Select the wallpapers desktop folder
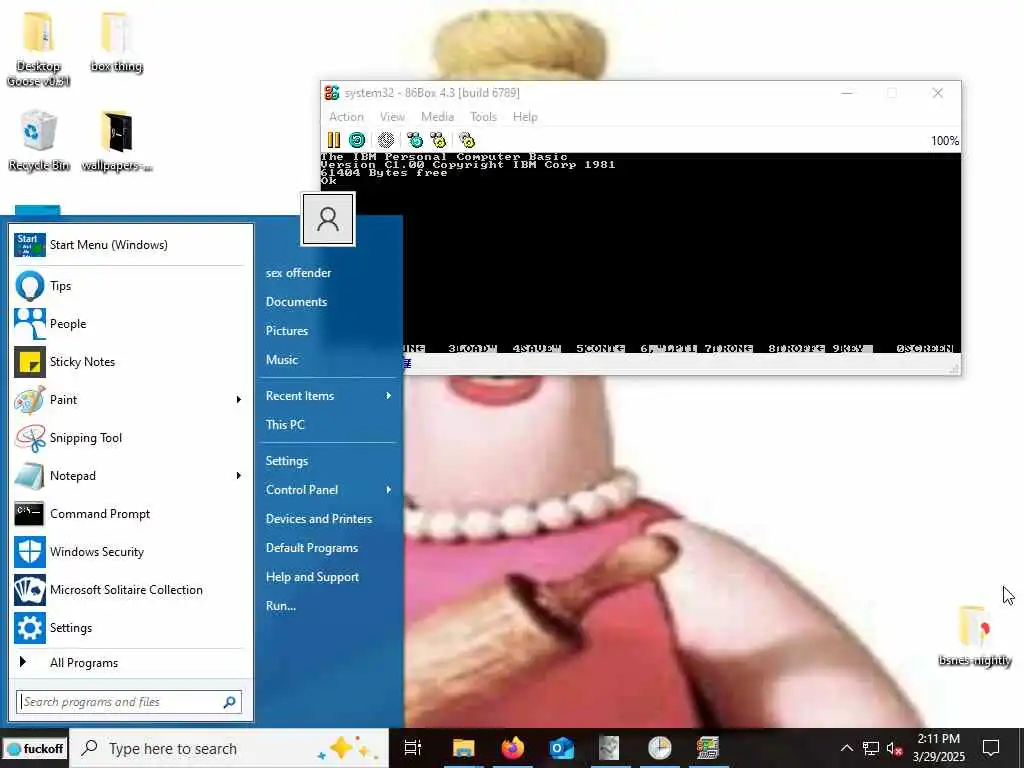The width and height of the screenshot is (1024, 768). 116,141
